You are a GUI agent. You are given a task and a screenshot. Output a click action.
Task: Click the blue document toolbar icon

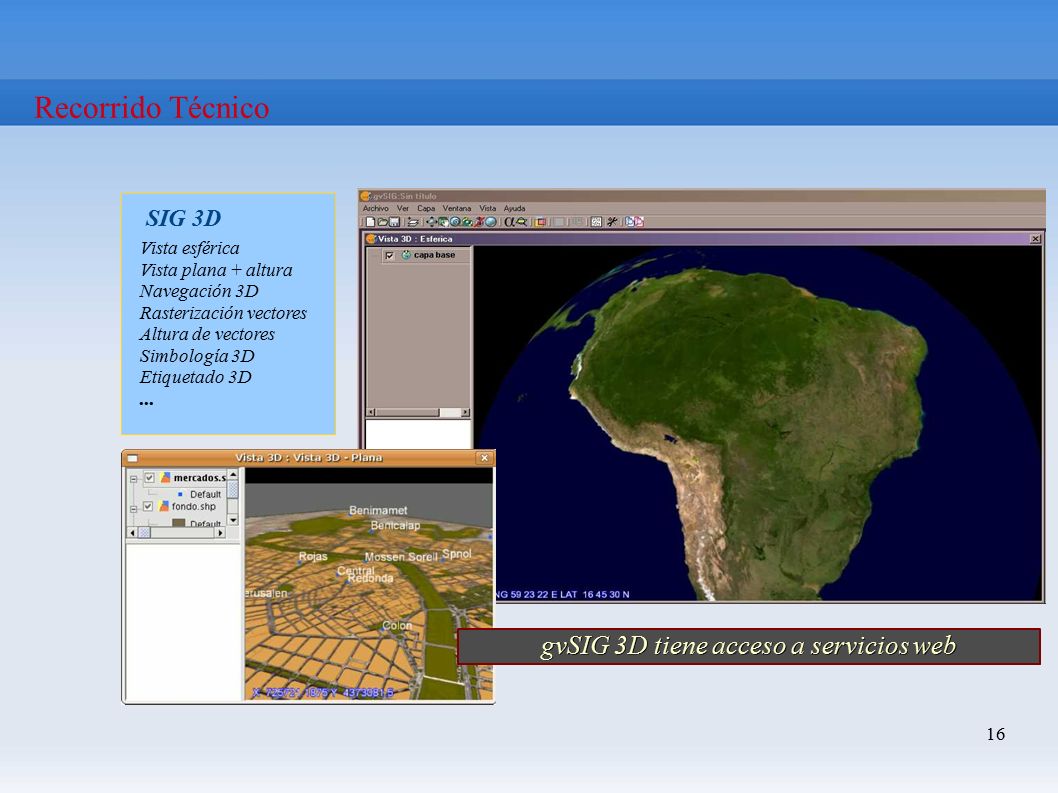[x=630, y=222]
